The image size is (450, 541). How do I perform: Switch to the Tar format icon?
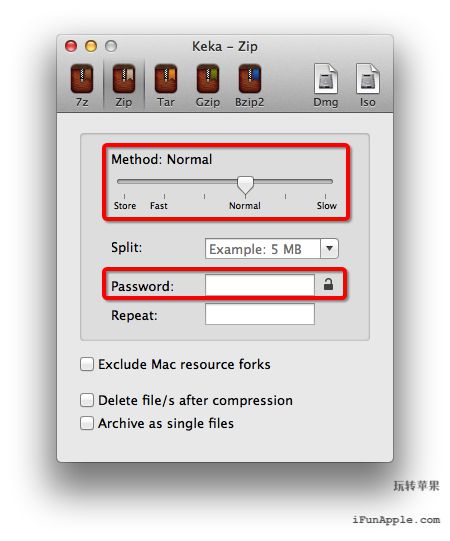(x=166, y=86)
